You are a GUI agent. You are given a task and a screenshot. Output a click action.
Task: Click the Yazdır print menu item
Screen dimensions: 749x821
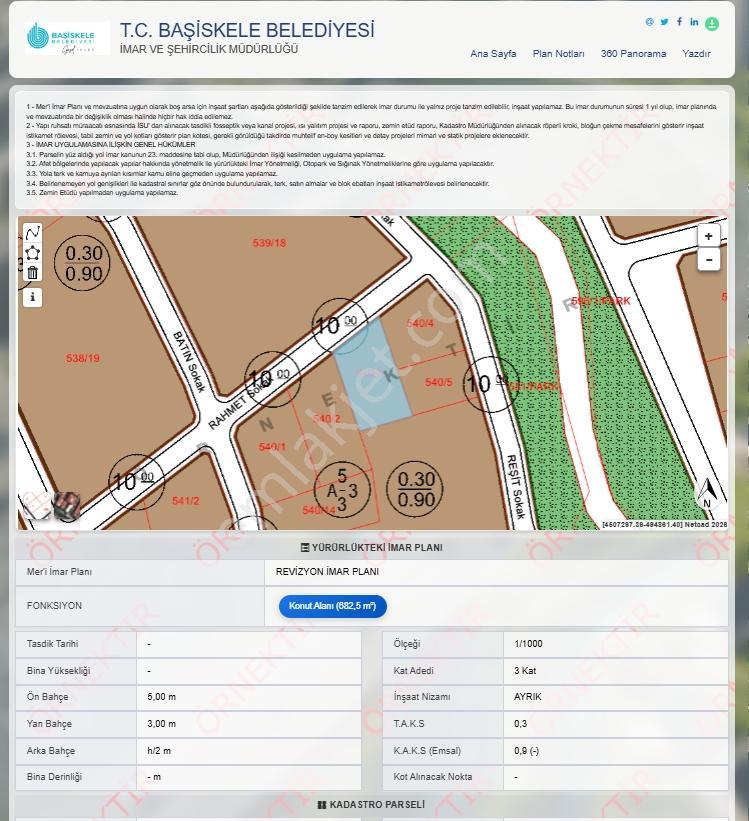pyautogui.click(x=696, y=53)
